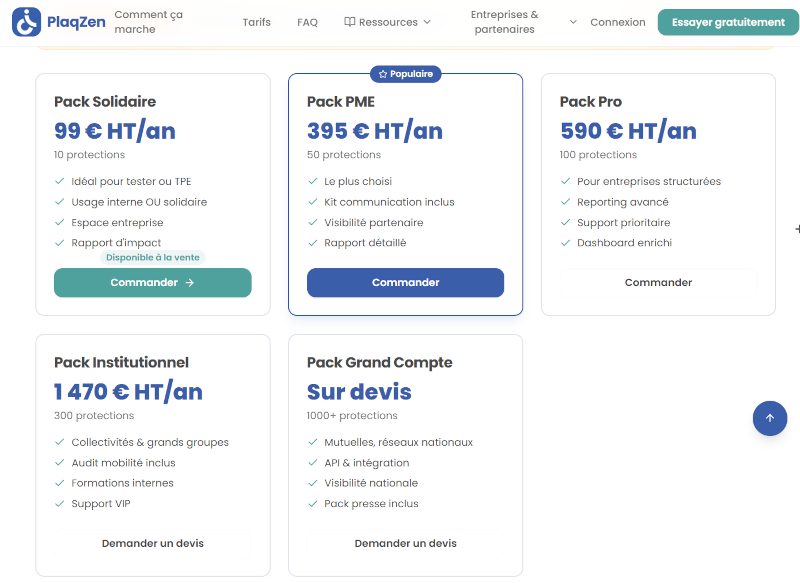Click the Connexion link
This screenshot has height=583, width=800.
[617, 21]
